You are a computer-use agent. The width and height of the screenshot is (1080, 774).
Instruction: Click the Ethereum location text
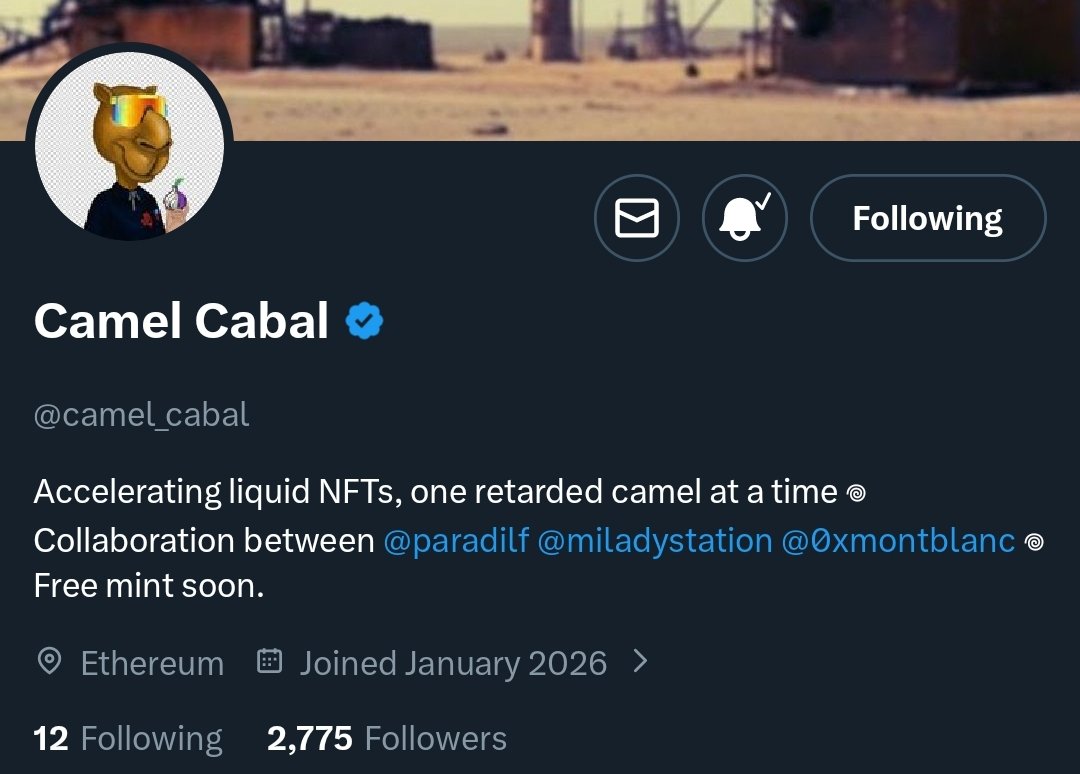152,663
